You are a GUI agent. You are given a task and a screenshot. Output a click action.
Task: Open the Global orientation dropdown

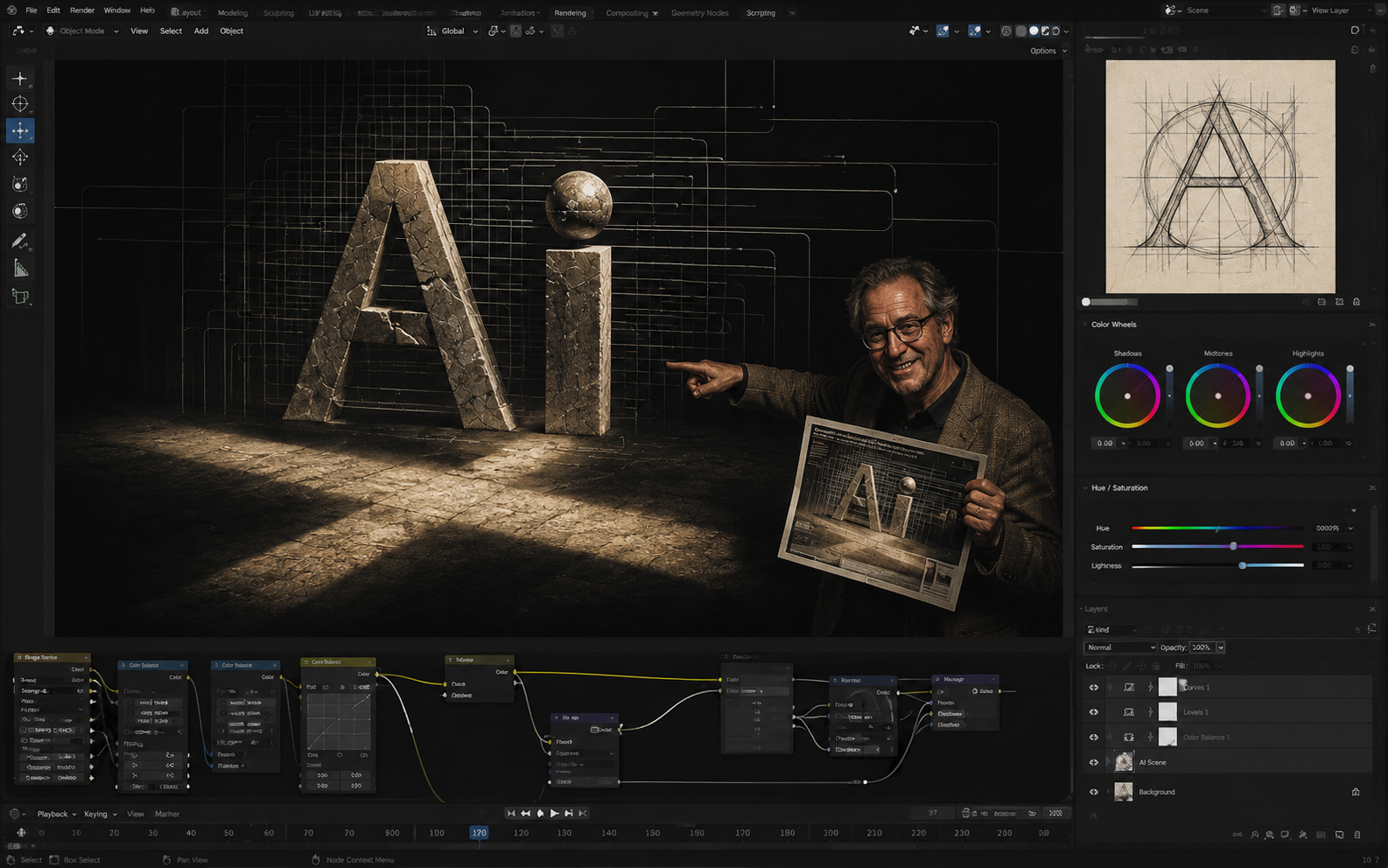pos(452,31)
